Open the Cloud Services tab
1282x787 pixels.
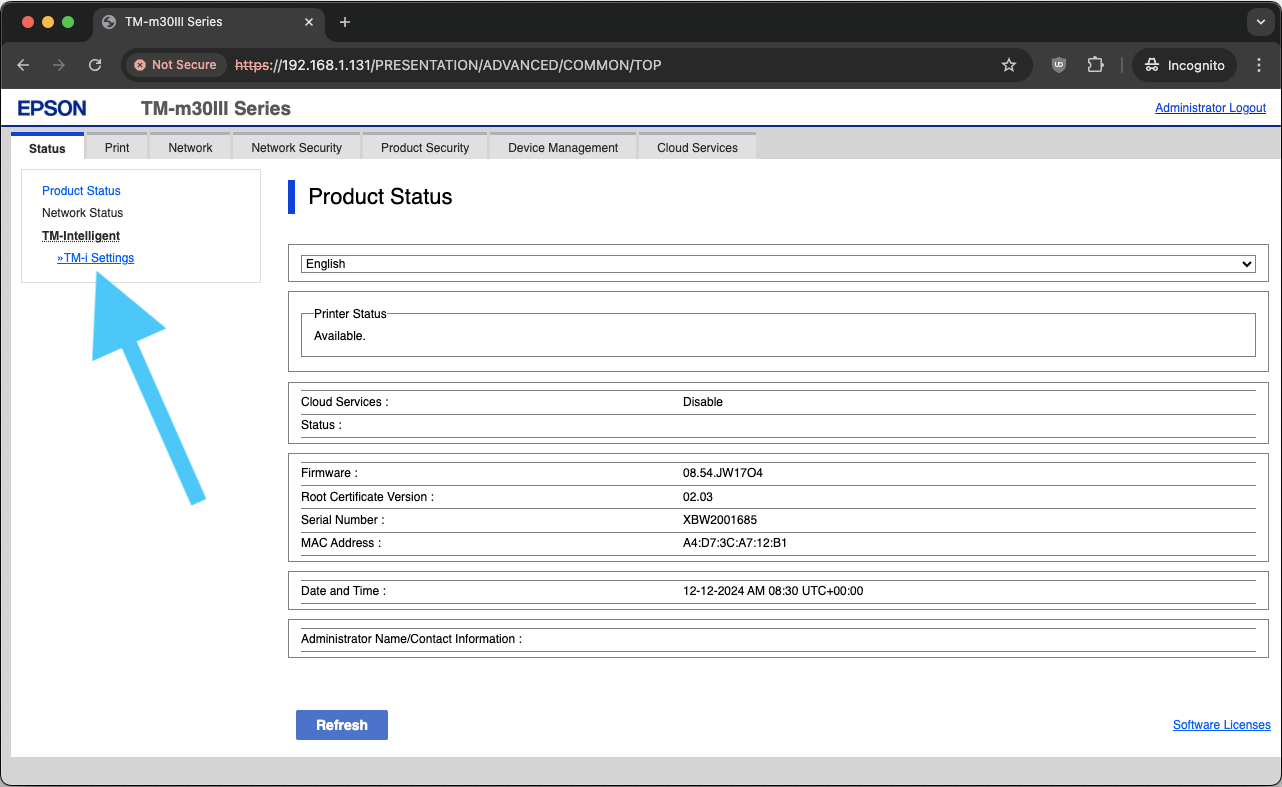click(697, 147)
